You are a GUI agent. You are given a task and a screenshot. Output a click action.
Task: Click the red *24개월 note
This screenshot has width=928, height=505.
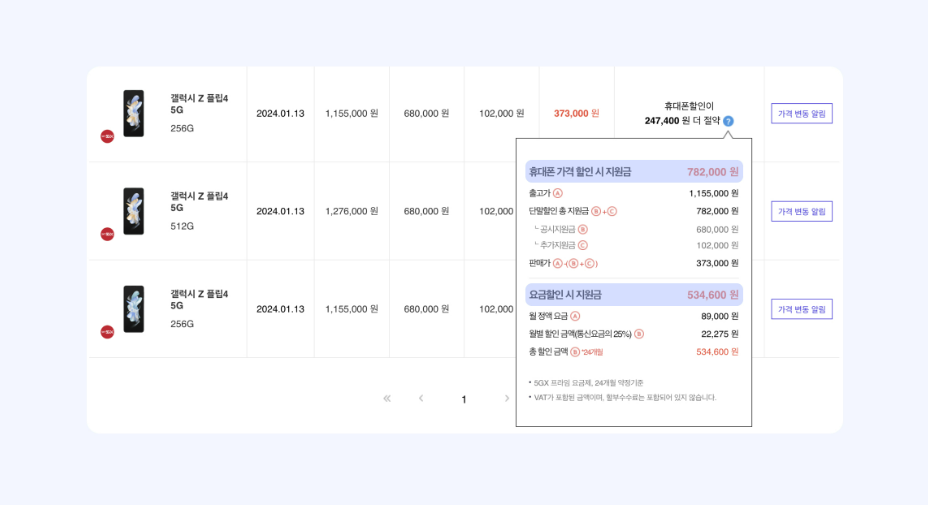point(592,352)
